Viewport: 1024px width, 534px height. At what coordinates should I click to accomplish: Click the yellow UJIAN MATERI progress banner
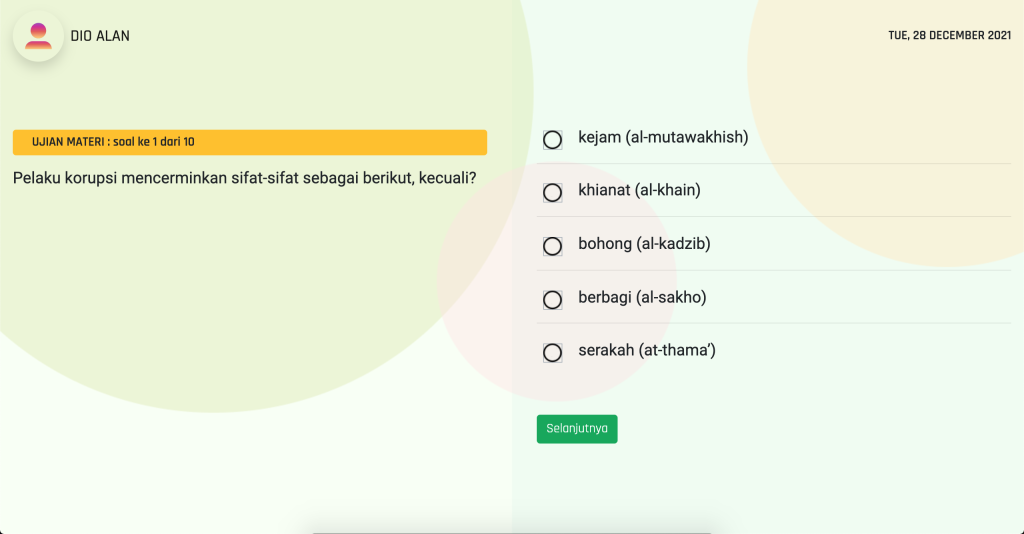point(250,142)
